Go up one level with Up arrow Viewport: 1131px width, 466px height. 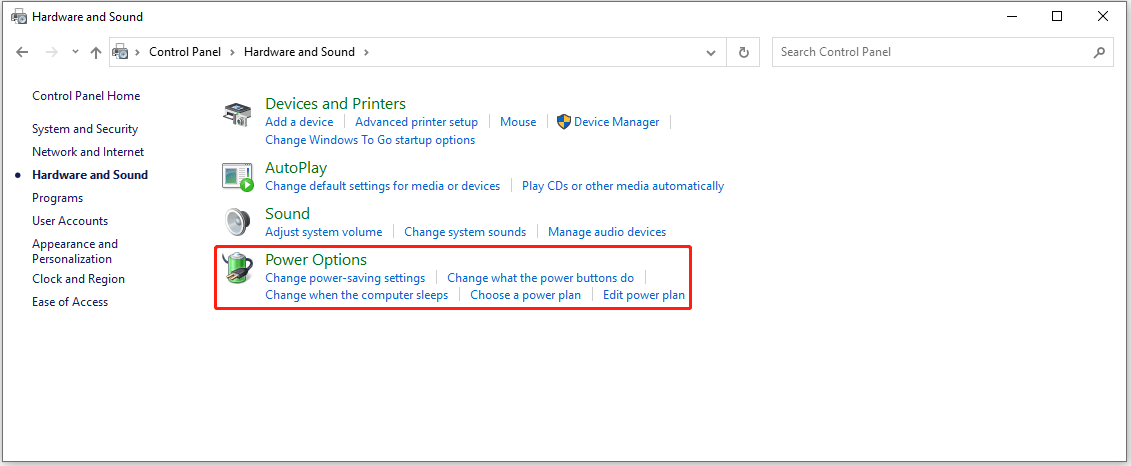pos(96,52)
